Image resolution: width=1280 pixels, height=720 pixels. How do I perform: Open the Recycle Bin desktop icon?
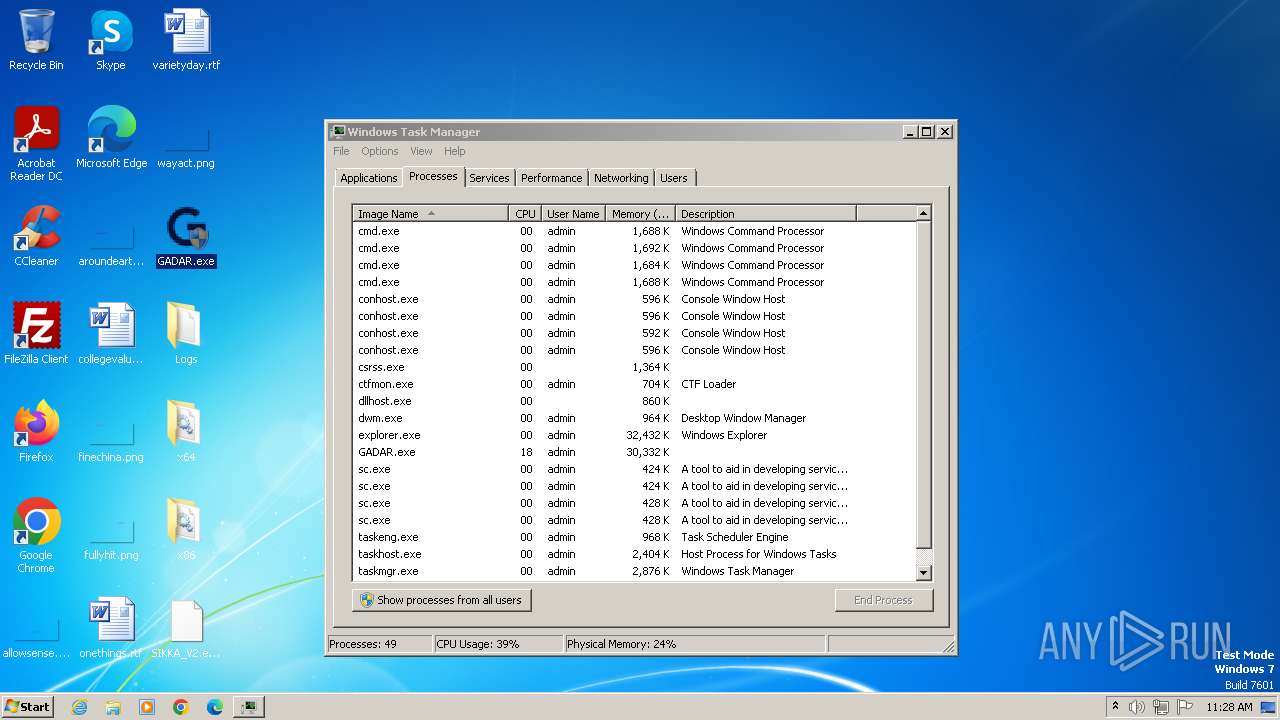pos(36,40)
